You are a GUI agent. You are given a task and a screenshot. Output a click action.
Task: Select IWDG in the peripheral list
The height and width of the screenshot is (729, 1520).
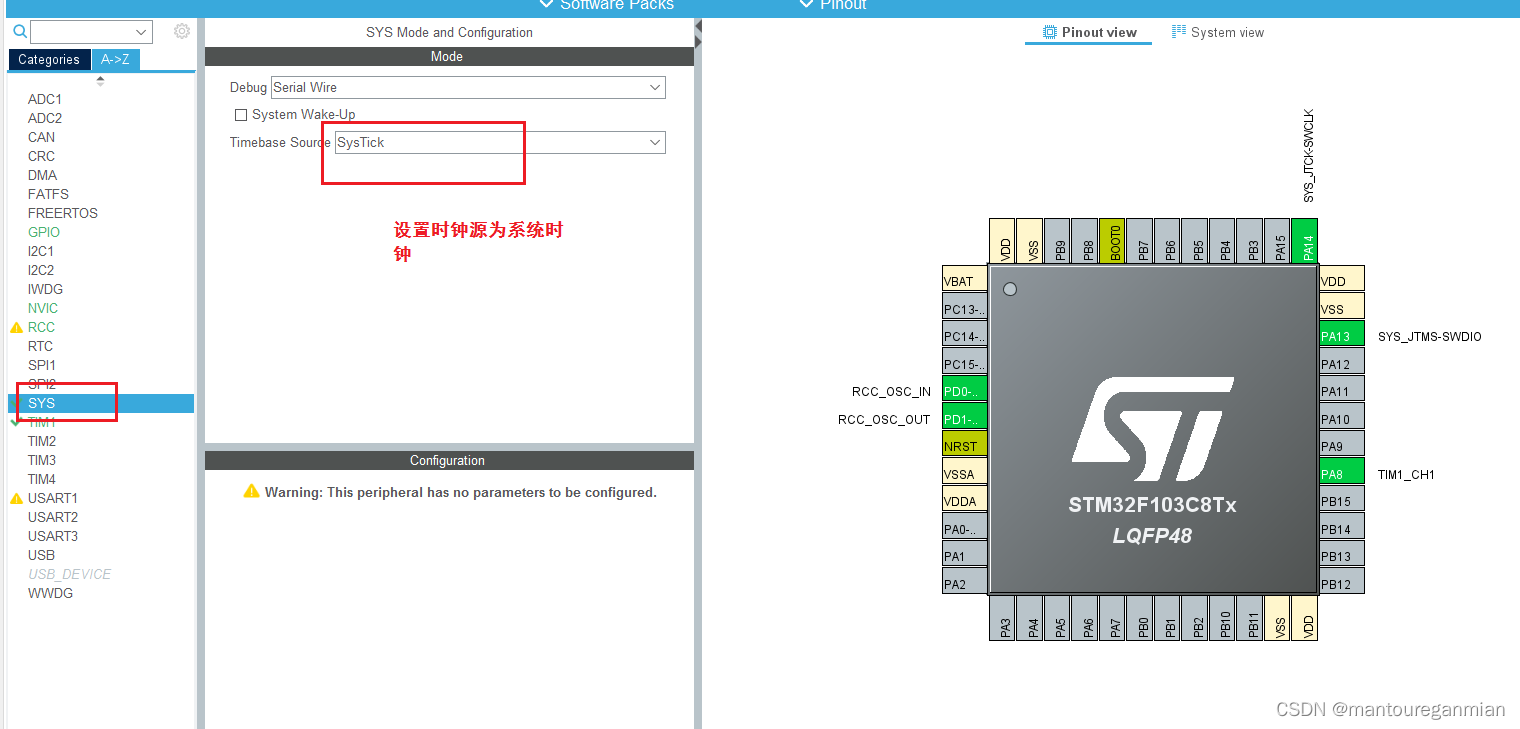coord(45,289)
